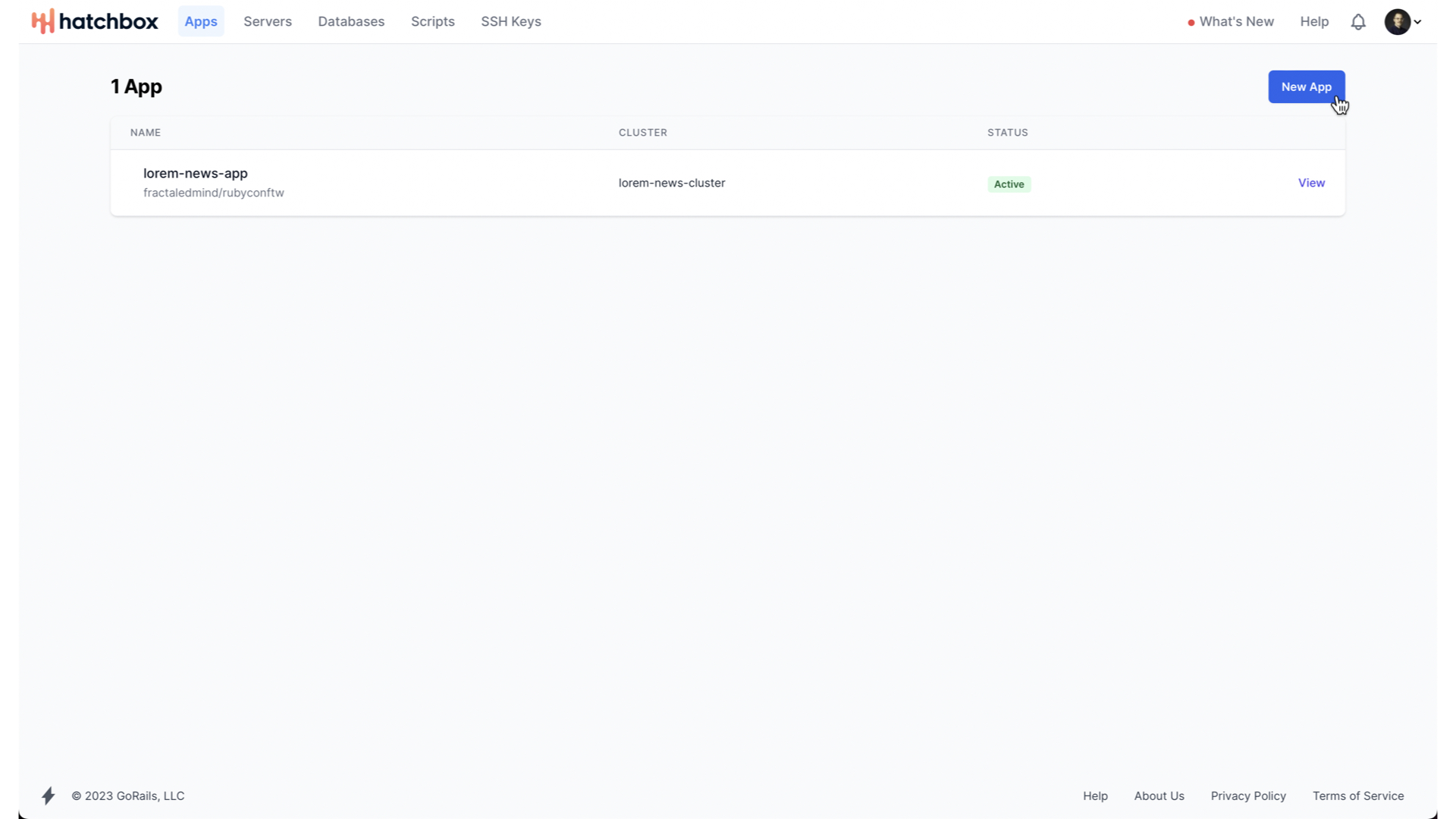The height and width of the screenshot is (819, 1456).
Task: Open the About Us page
Action: point(1159,795)
